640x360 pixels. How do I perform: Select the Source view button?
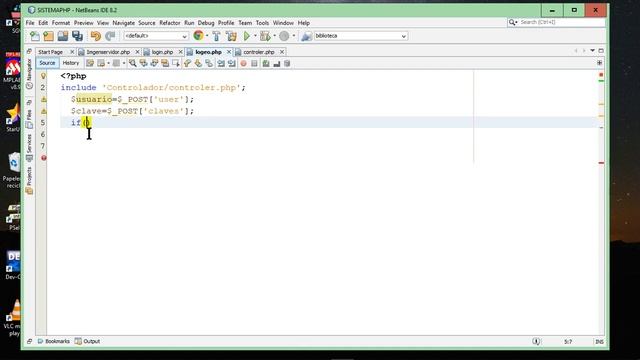pyautogui.click(x=47, y=63)
